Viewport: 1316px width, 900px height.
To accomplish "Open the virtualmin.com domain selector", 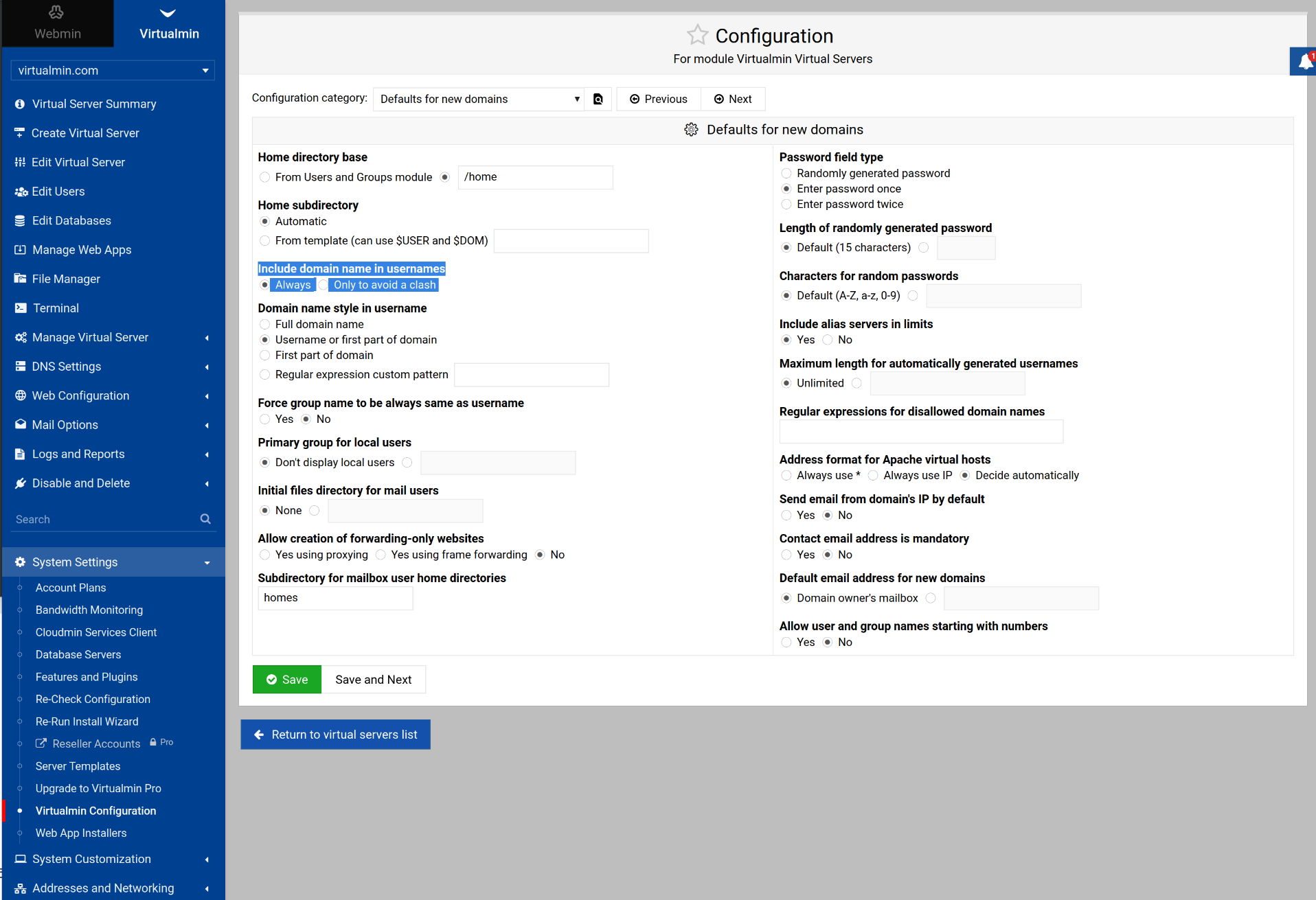I will click(113, 70).
